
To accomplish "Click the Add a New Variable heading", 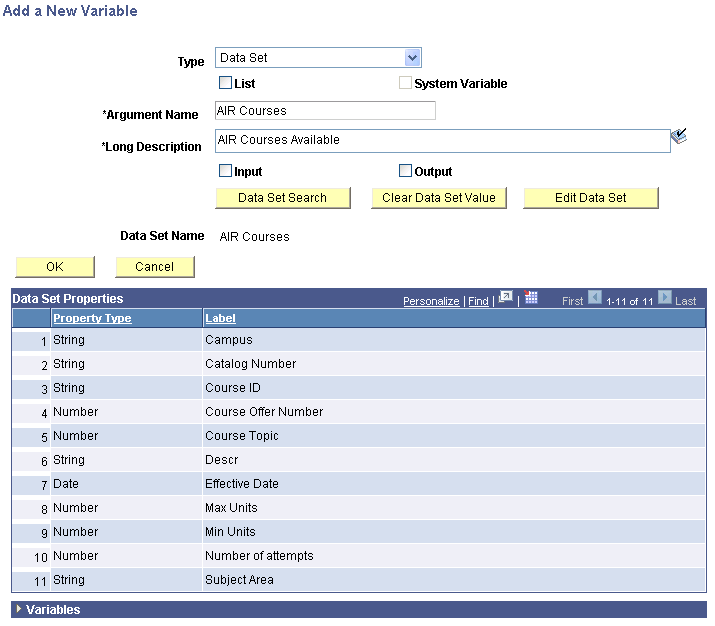I will 70,10.
